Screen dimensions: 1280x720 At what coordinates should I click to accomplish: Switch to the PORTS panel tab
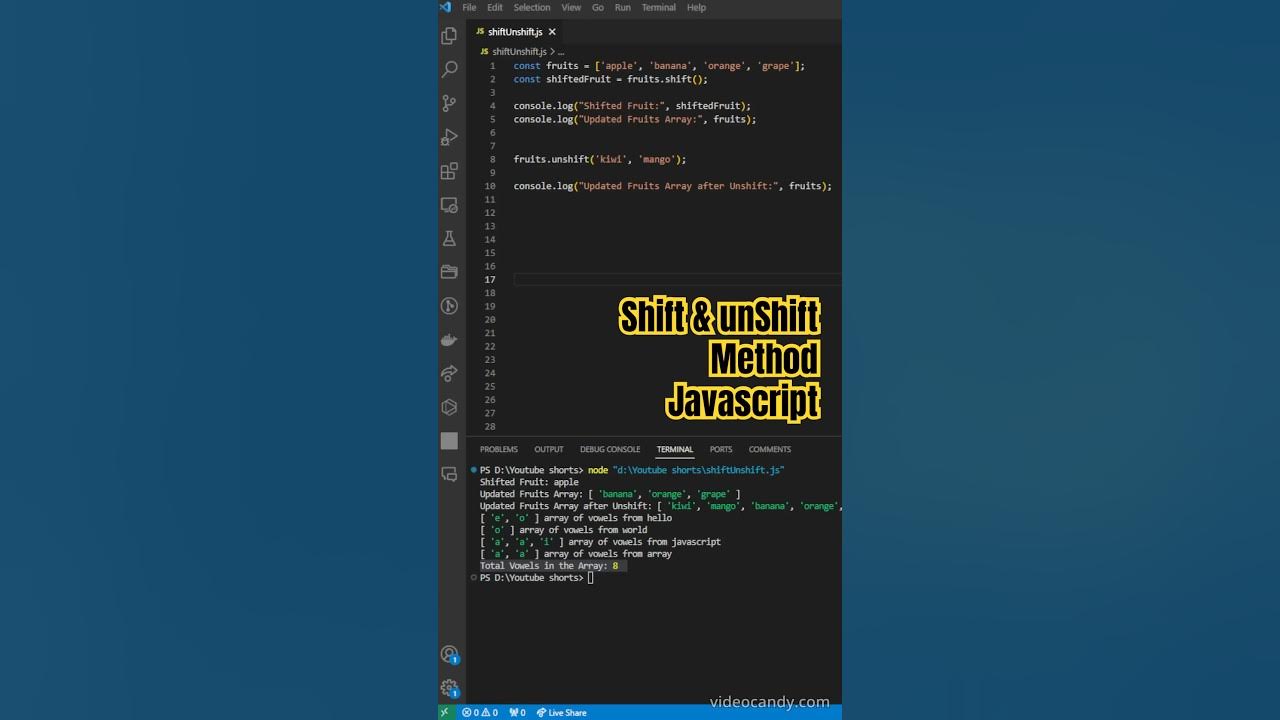[721, 449]
